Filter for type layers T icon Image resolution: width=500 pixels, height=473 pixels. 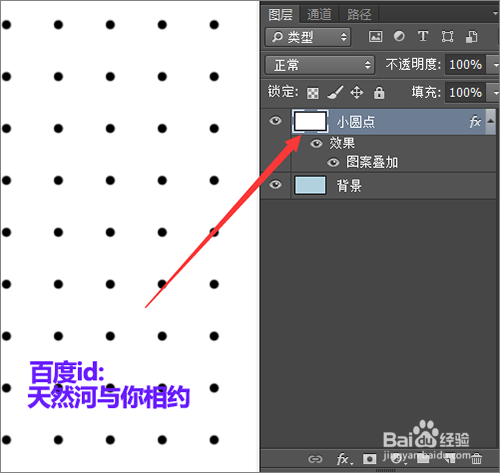[x=423, y=36]
